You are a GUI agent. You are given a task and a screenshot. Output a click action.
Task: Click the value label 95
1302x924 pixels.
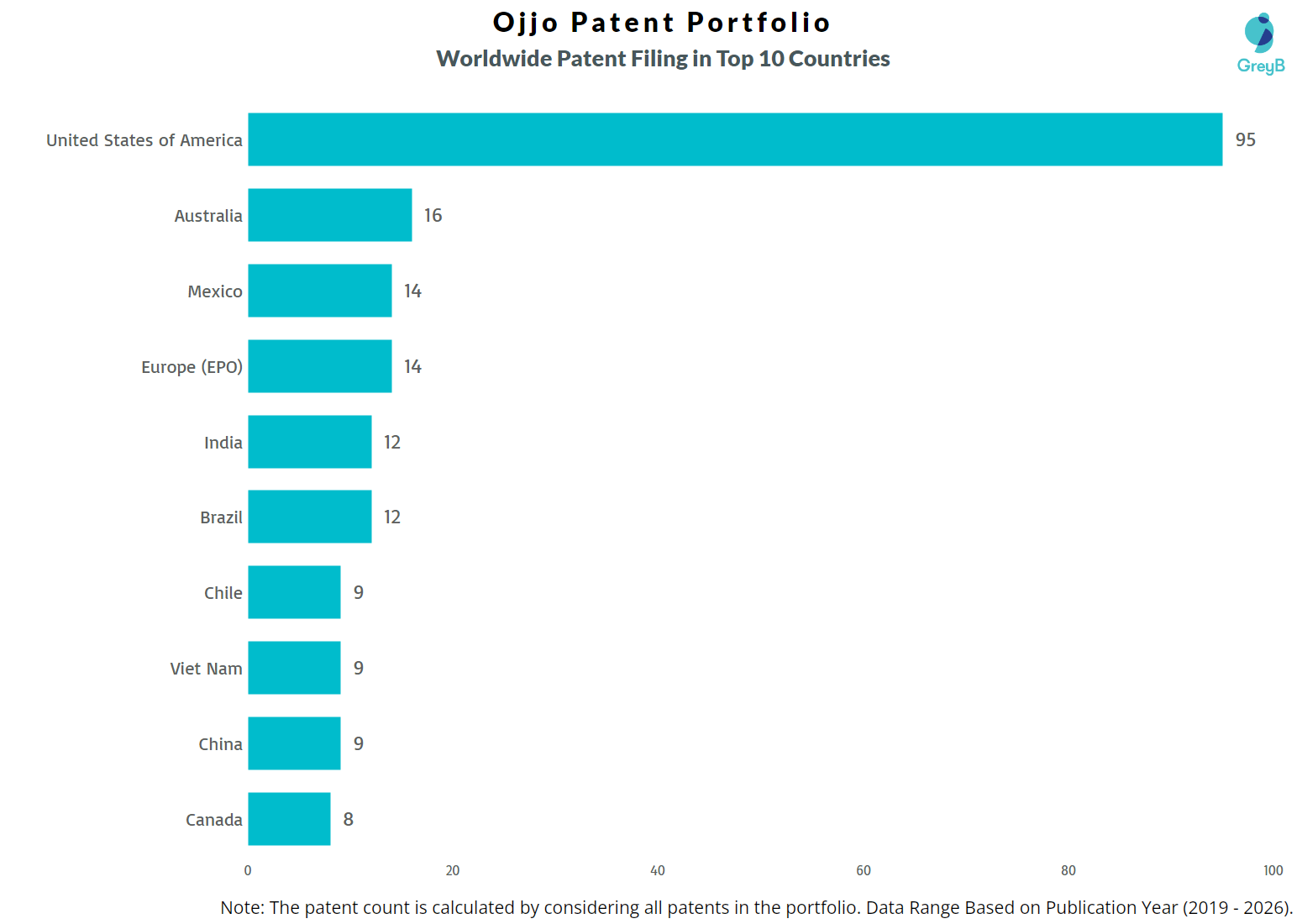point(1245,140)
